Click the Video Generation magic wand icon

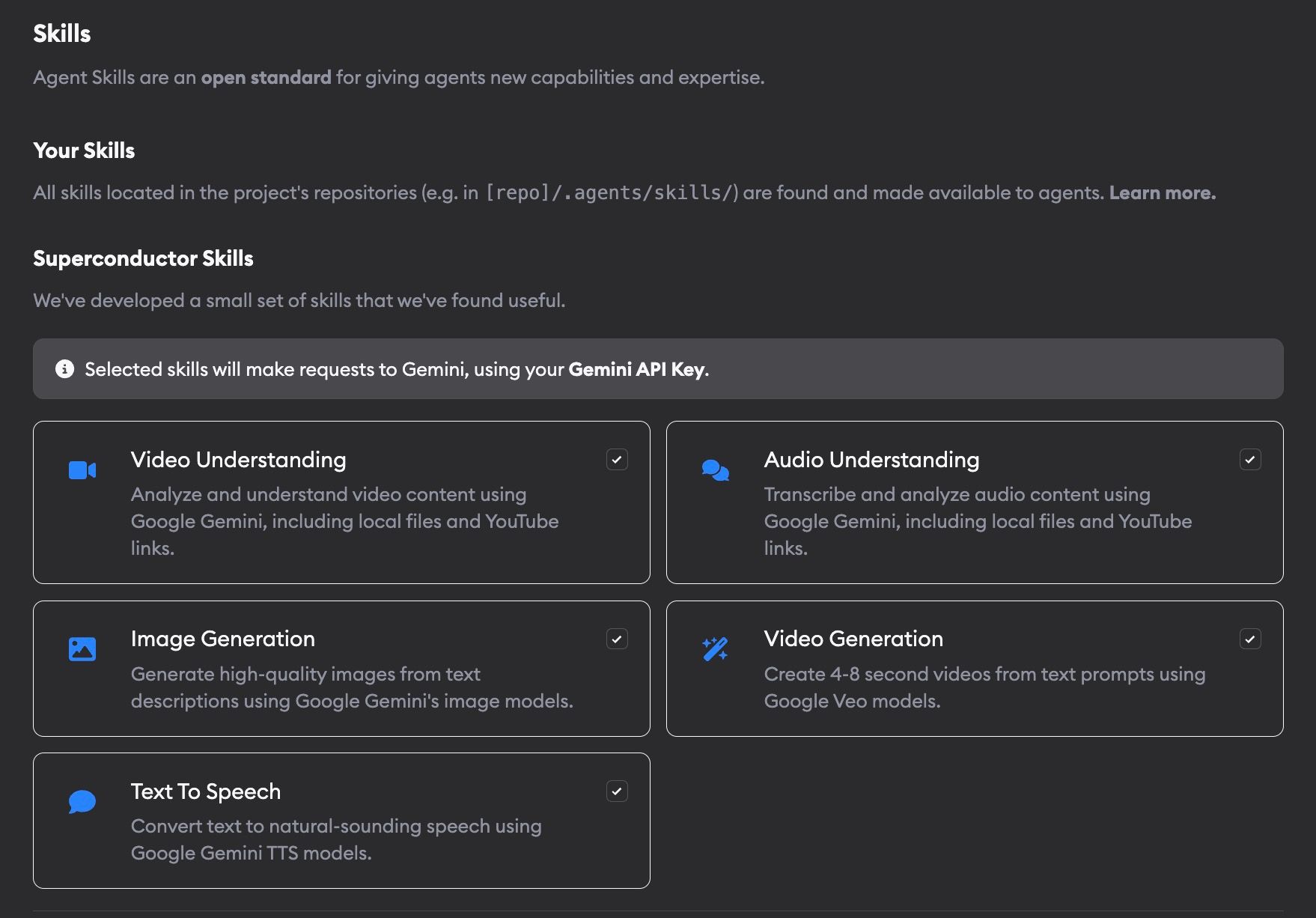click(x=716, y=649)
